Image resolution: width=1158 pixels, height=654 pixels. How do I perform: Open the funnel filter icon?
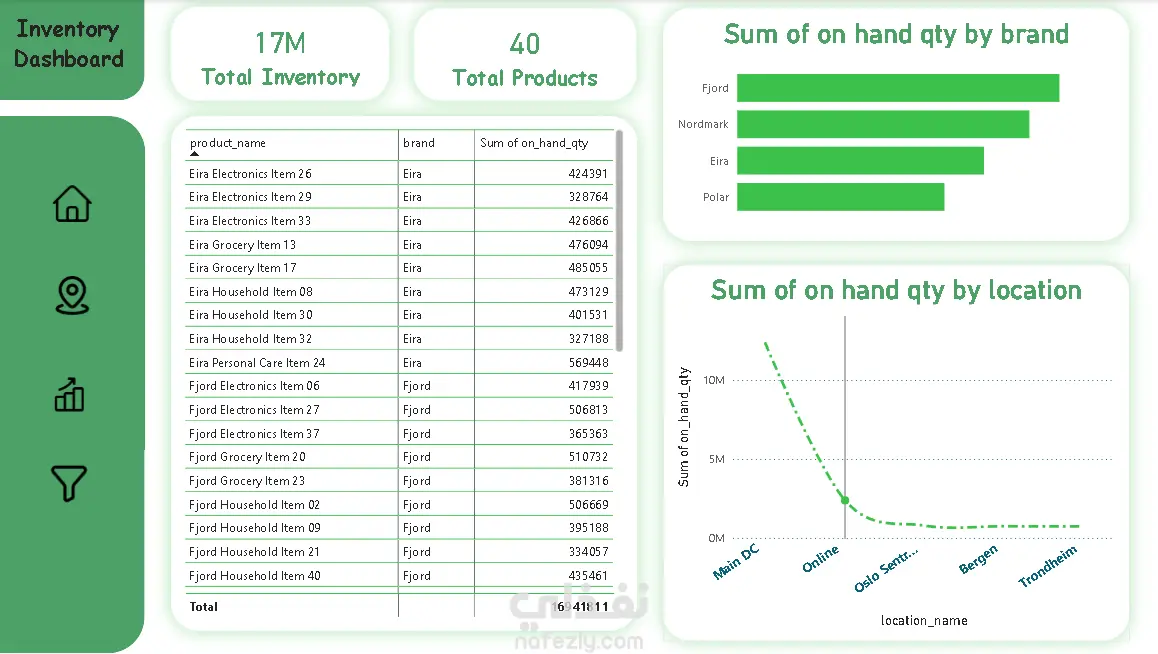click(x=69, y=483)
